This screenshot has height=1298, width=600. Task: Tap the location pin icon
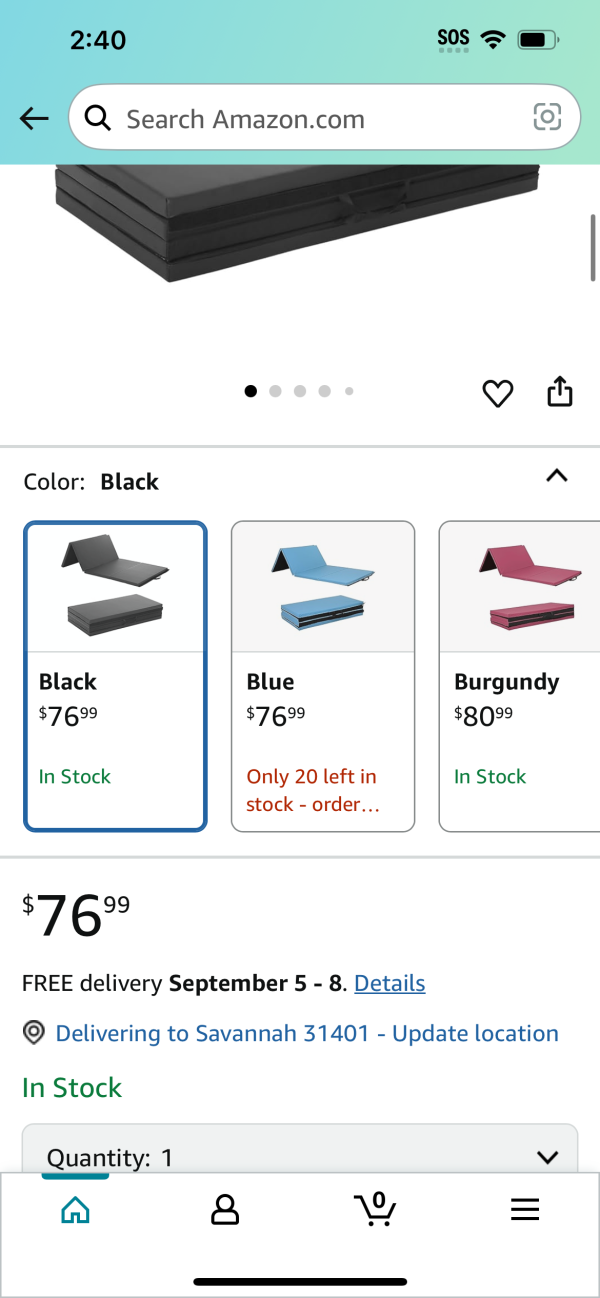click(34, 1034)
